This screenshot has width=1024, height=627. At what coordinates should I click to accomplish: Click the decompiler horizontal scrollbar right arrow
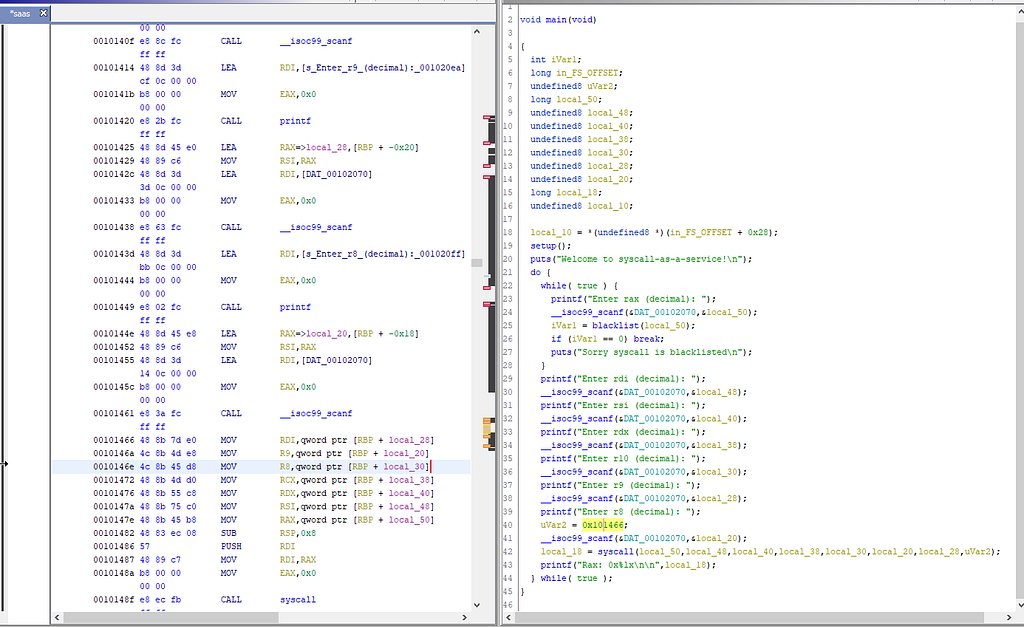click(x=1008, y=617)
